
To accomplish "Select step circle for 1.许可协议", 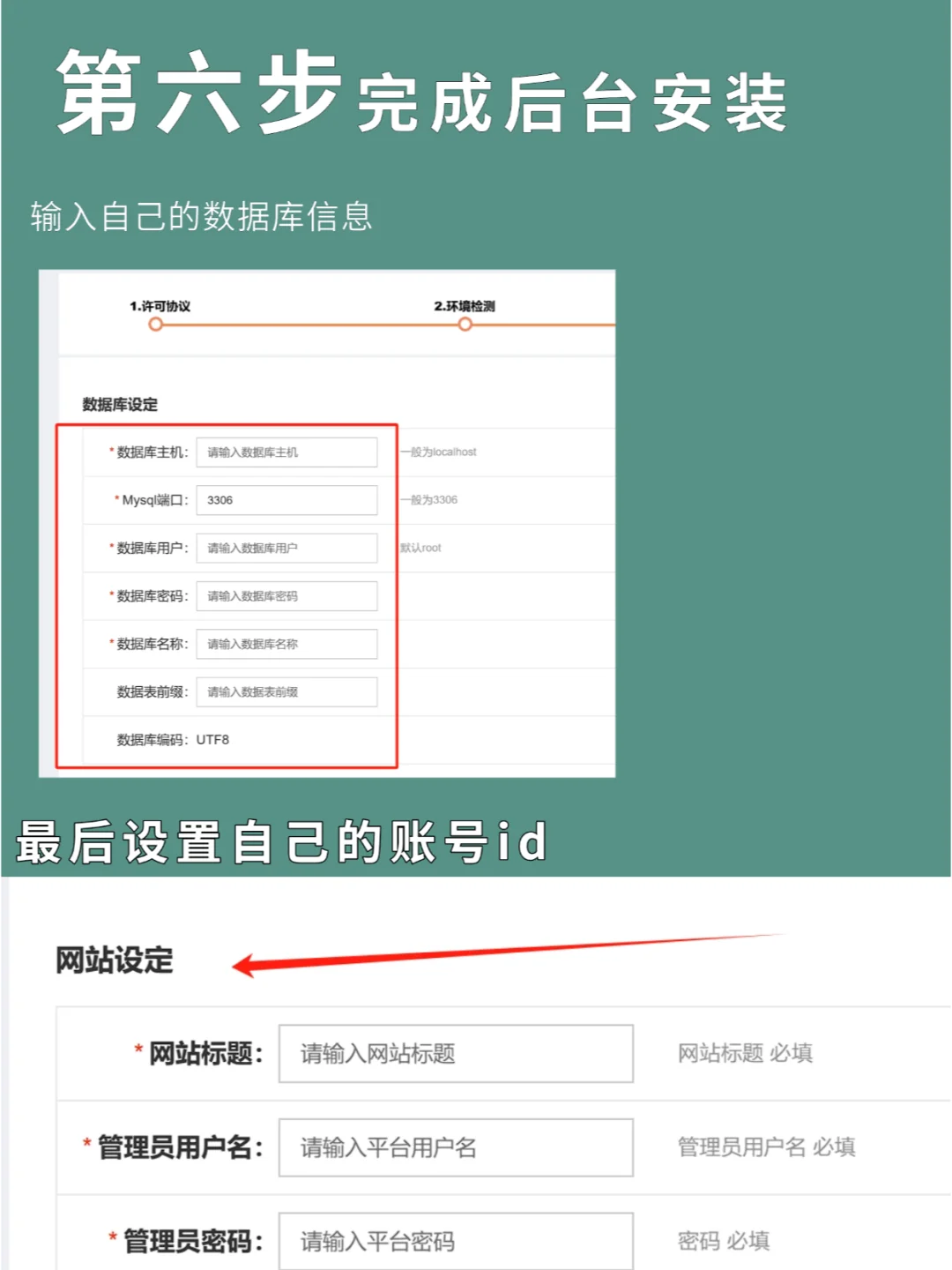I will point(156,325).
